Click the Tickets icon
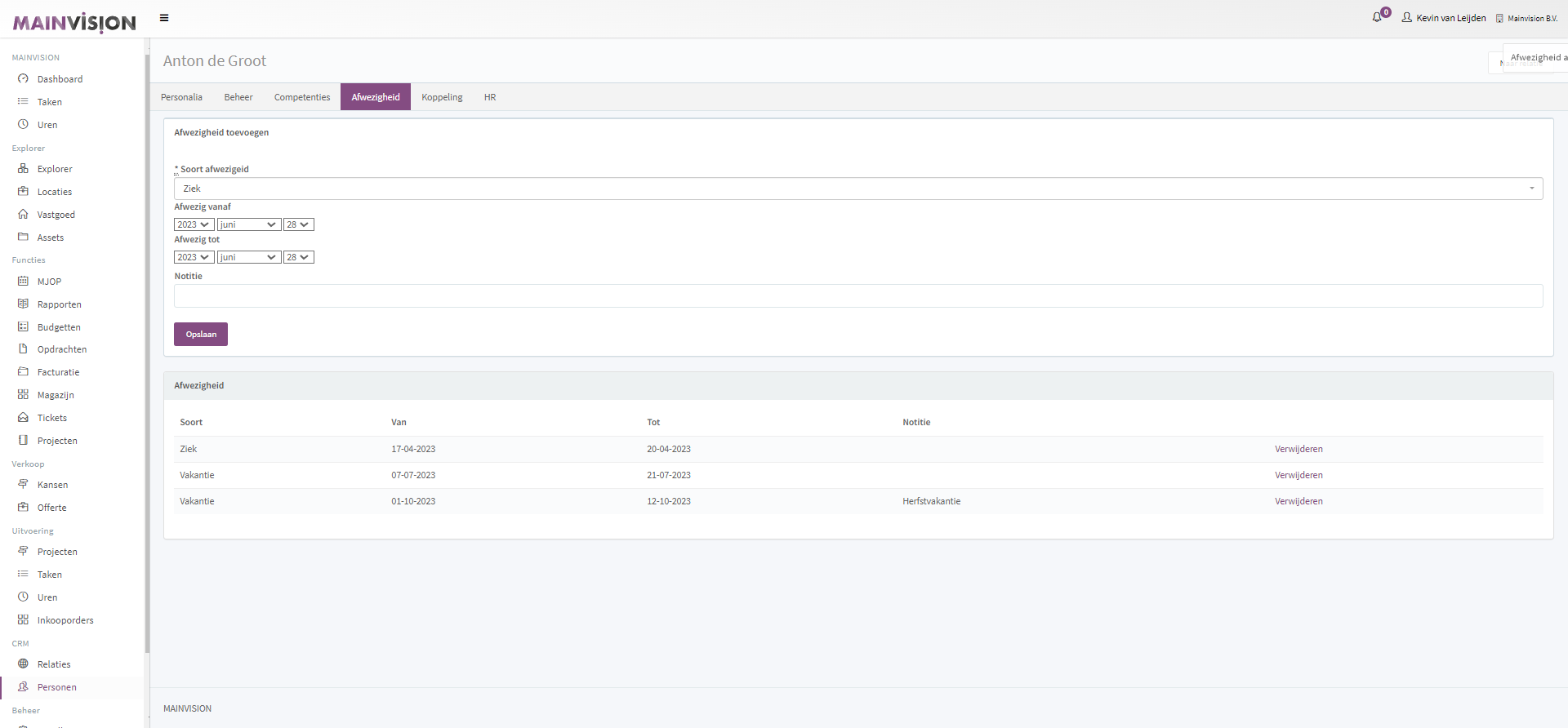 point(23,418)
